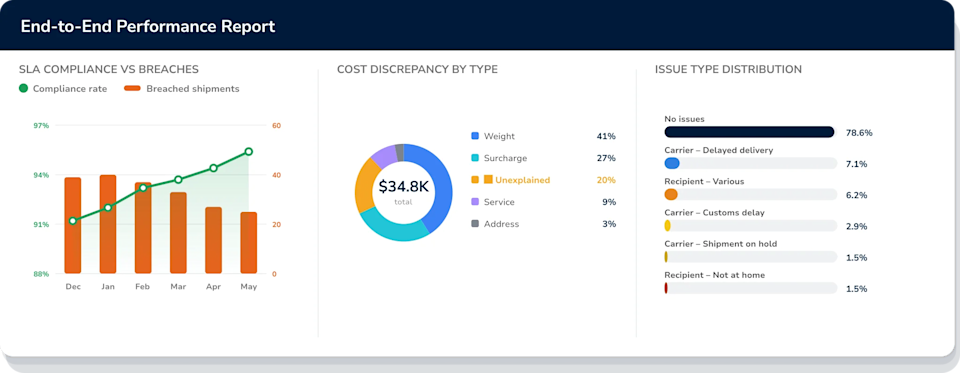
Task: Click the 20% Unexplained value
Action: (x=606, y=180)
